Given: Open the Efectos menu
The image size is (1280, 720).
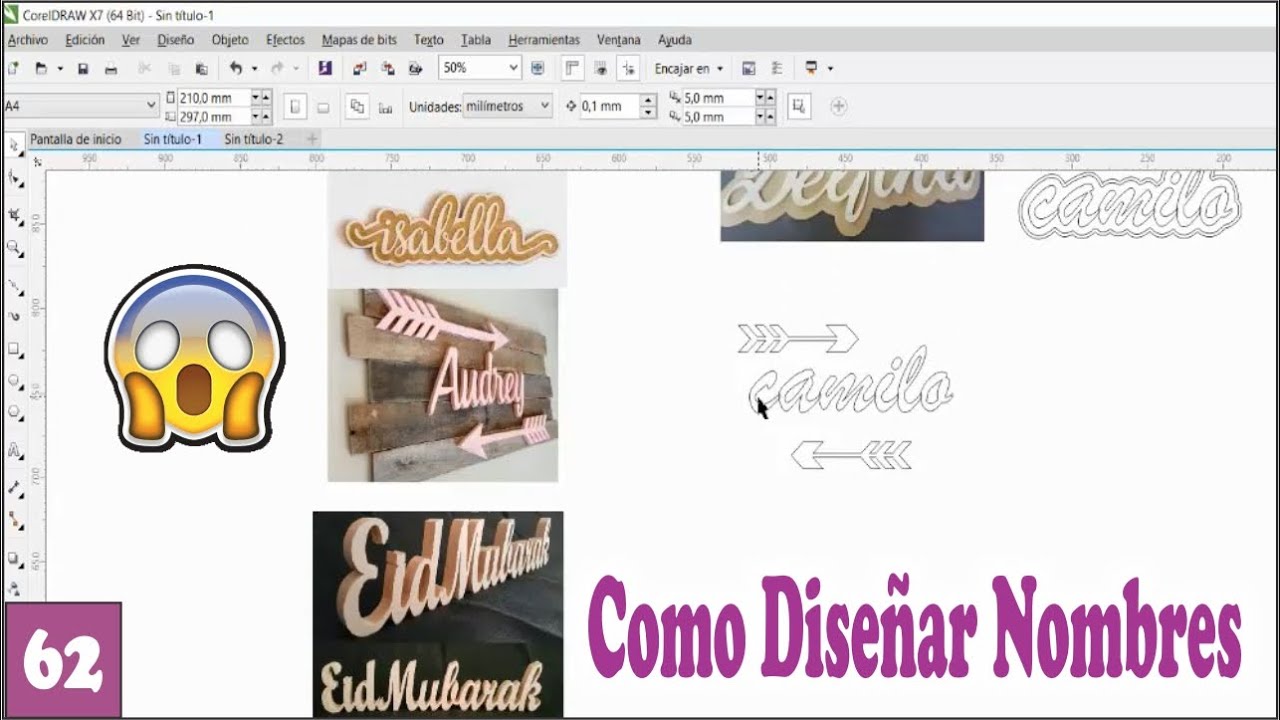Looking at the screenshot, I should coord(285,40).
